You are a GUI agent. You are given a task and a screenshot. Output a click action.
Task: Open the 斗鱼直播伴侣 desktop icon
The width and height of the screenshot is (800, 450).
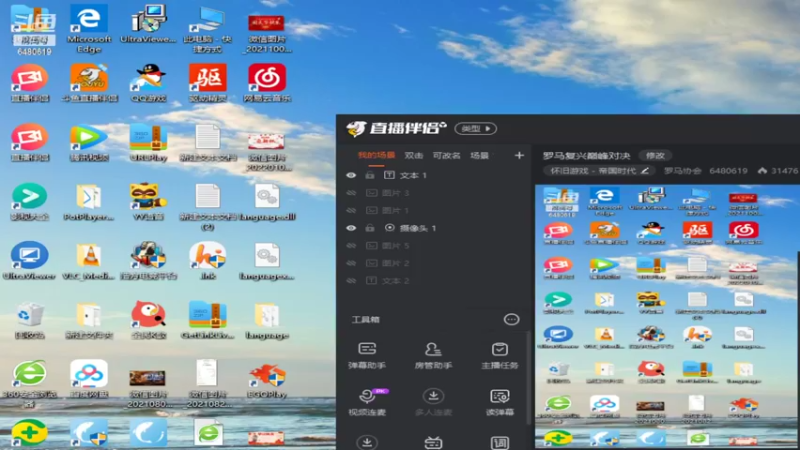89,83
